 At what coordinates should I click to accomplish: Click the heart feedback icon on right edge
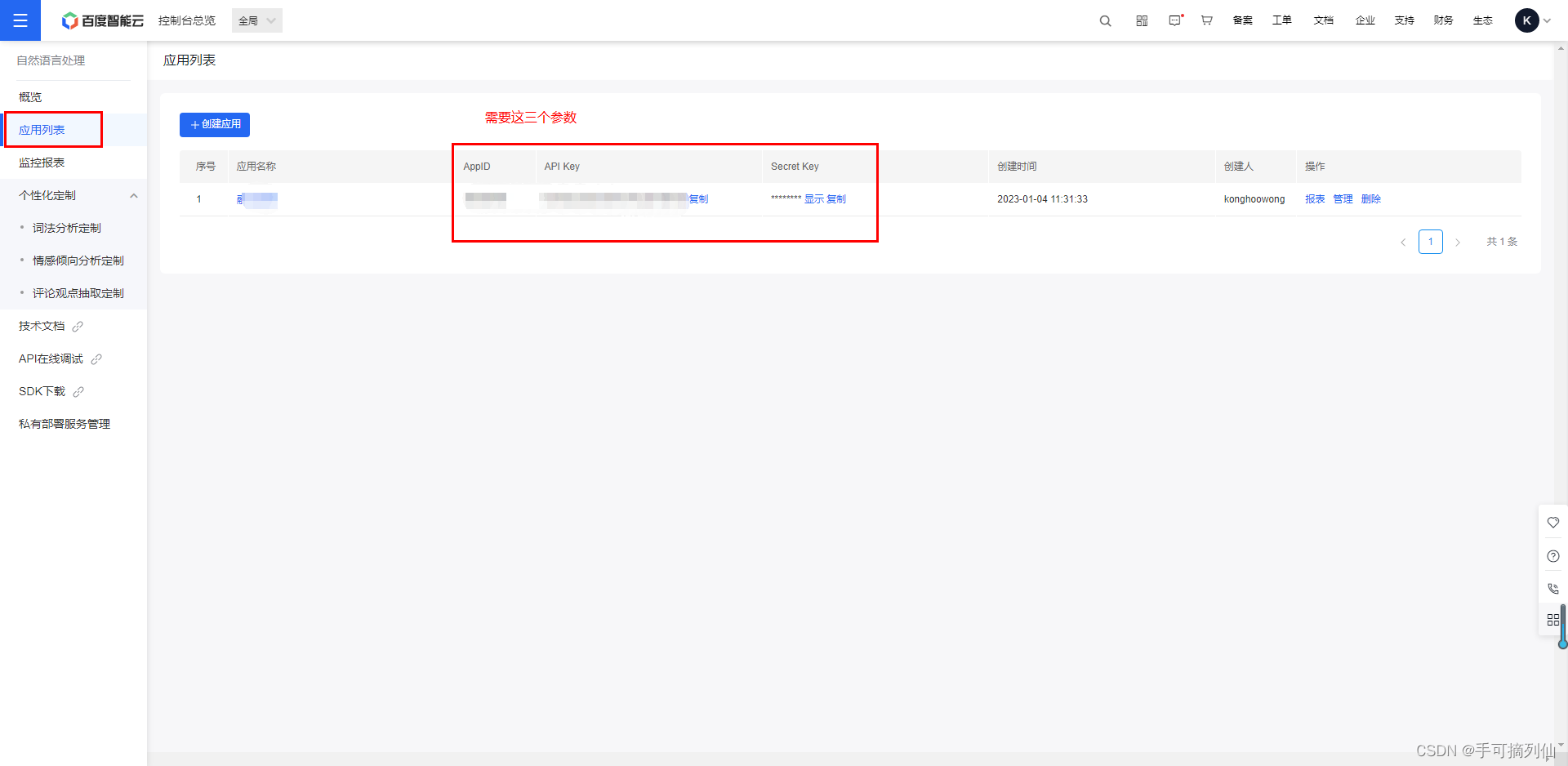1553,523
